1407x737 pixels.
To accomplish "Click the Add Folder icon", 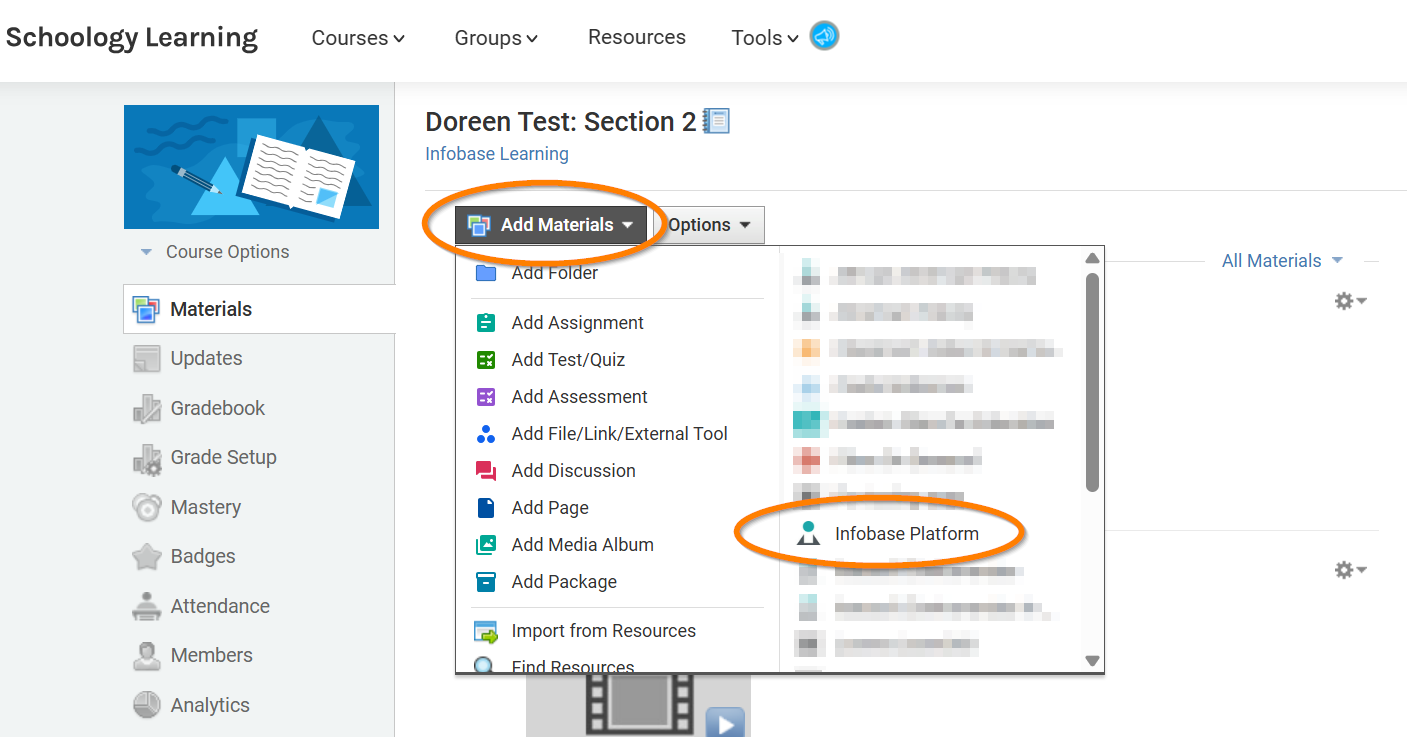I will (486, 273).
